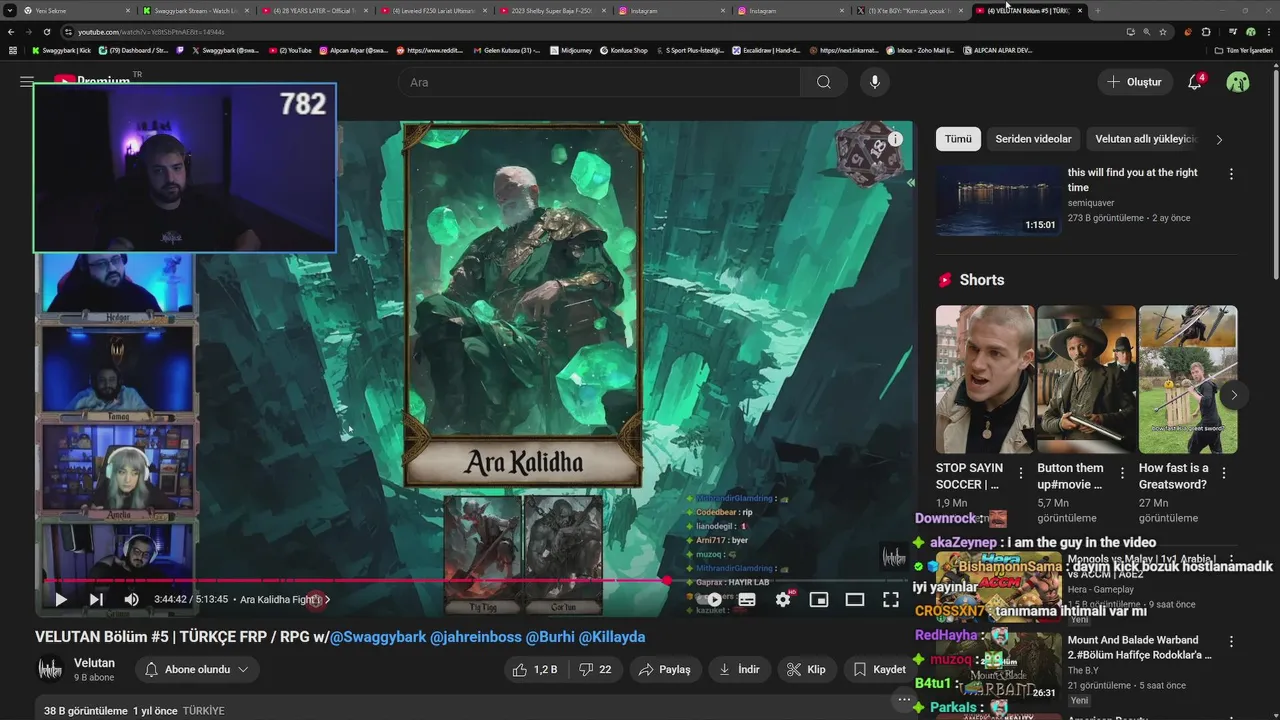Image resolution: width=1280 pixels, height=720 pixels.
Task: Open the info card icon on the video
Action: tap(895, 139)
